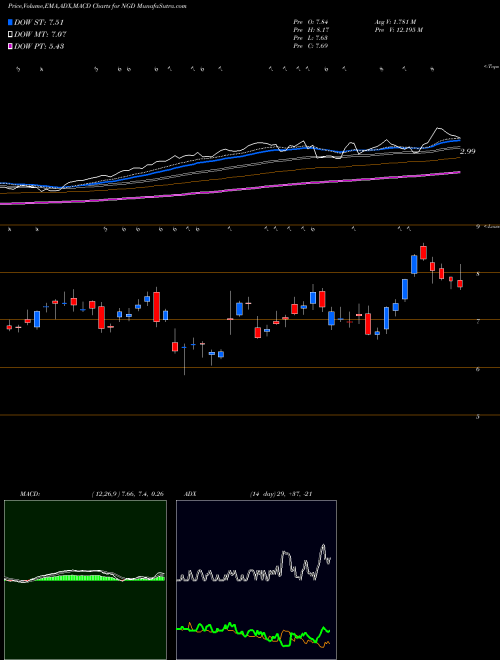The height and width of the screenshot is (660, 500).
Task: Select the 'DOW ST: 7.51' legend text
Action: point(39,22)
